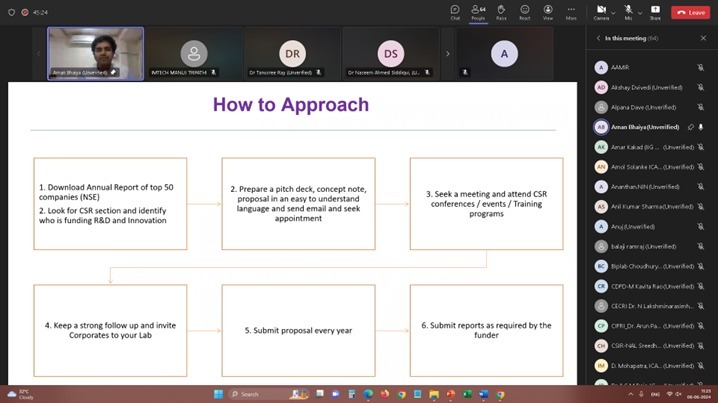The image size is (718, 403).
Task: Show next participants in video strip
Action: [447, 53]
